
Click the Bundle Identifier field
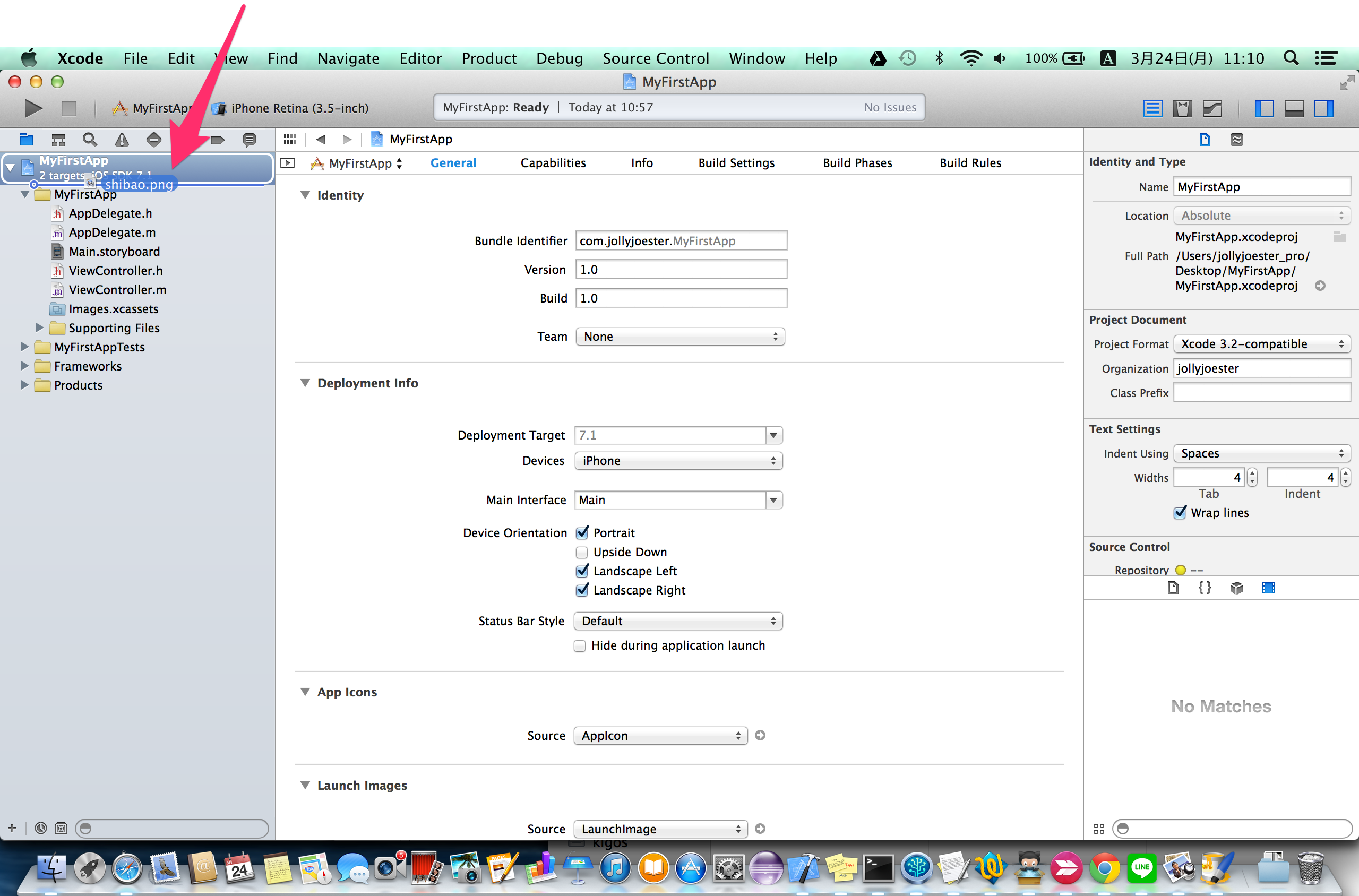(680, 240)
